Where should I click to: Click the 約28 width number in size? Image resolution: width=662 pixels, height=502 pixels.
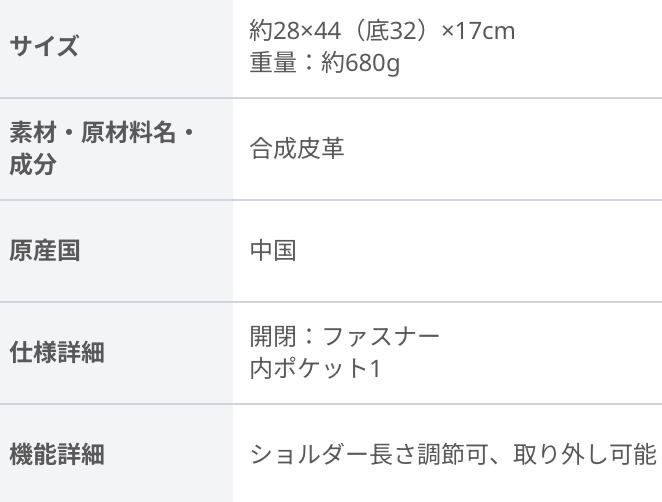(x=273, y=30)
